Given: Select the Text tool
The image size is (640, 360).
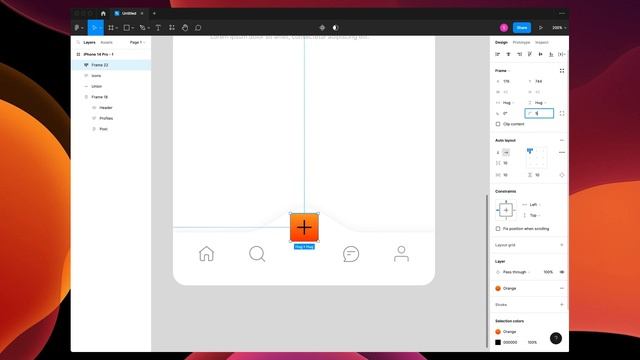Looking at the screenshot, I should click(x=158, y=28).
